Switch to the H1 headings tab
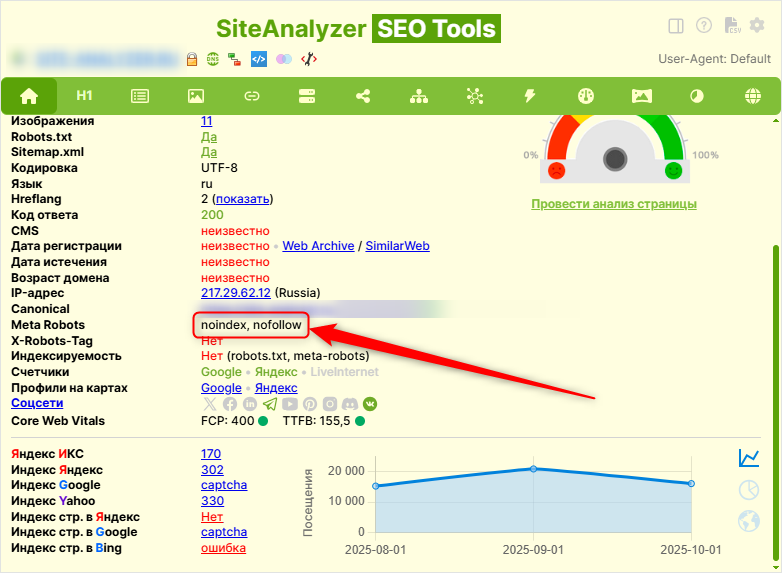This screenshot has height=573, width=782. pos(84,96)
